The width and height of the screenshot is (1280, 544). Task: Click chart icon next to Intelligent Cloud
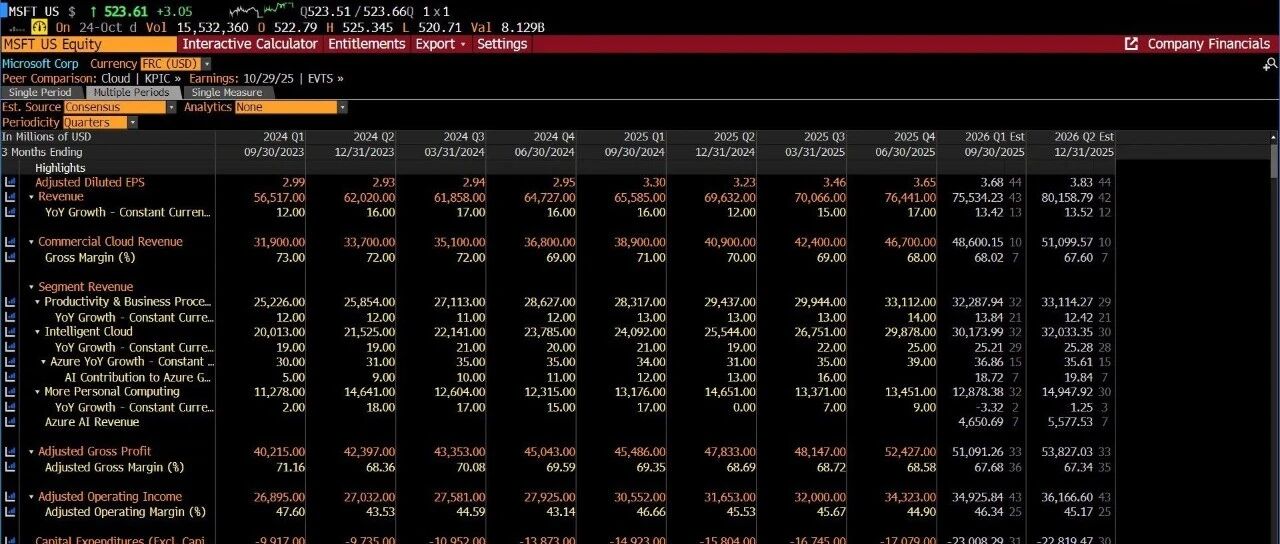[10, 332]
